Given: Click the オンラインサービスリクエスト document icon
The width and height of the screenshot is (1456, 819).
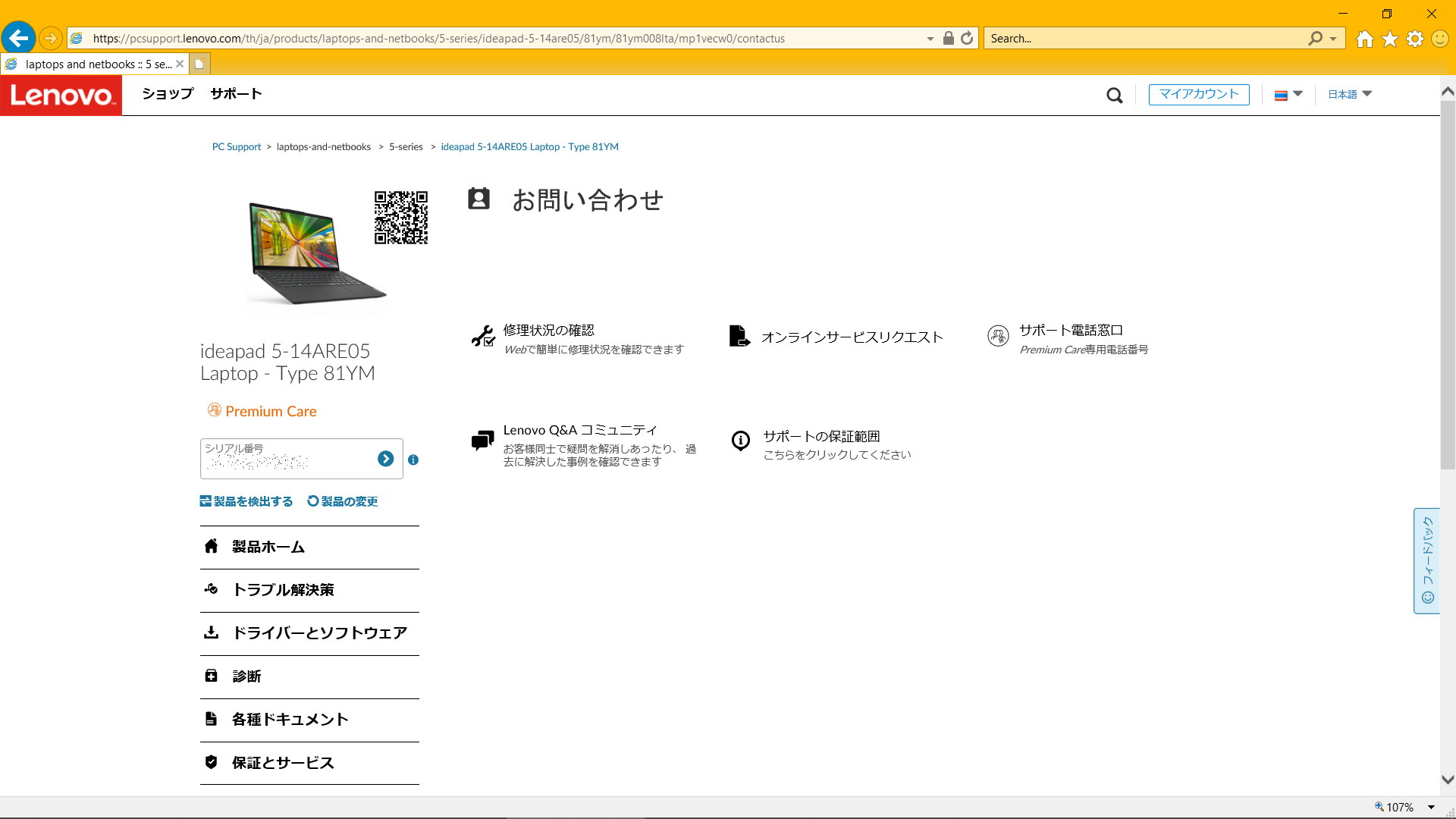Looking at the screenshot, I should tap(739, 336).
